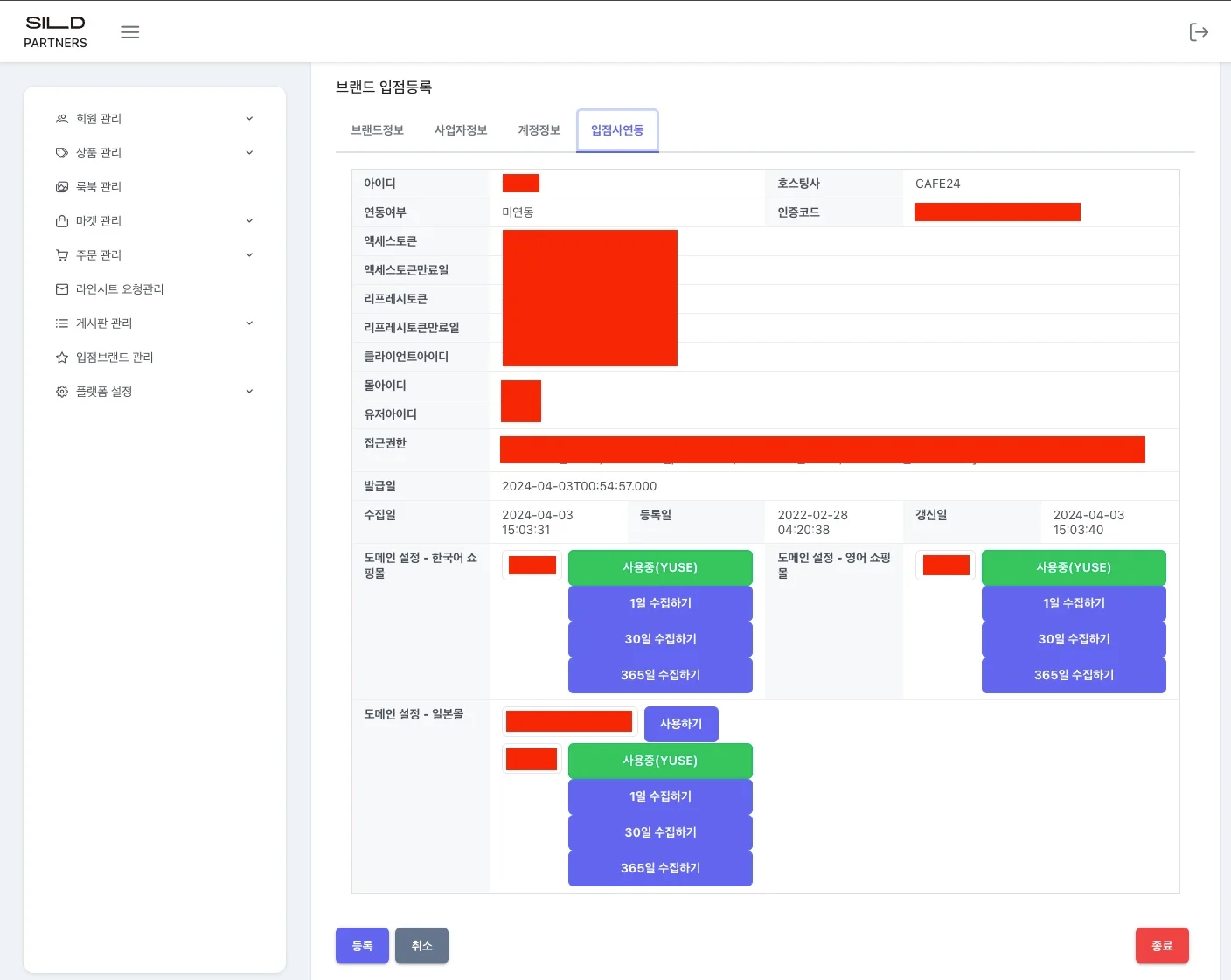
Task: Click the 영어 쇼핑몰 domain input field
Action: pyautogui.click(x=946, y=566)
